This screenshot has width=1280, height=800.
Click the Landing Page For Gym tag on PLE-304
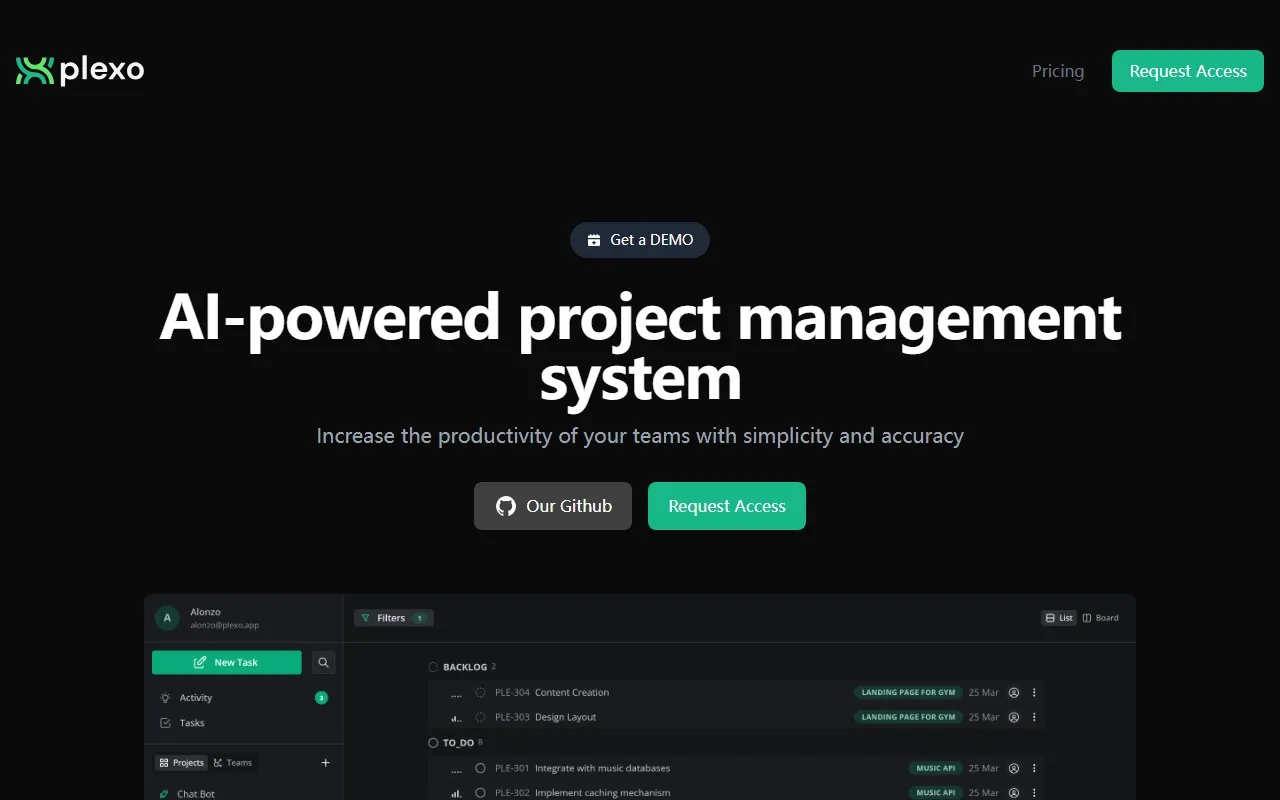pos(908,692)
